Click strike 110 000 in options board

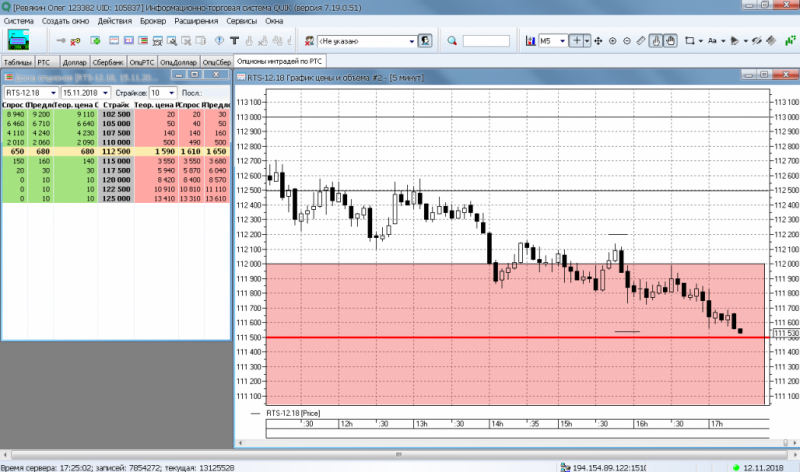[116, 142]
